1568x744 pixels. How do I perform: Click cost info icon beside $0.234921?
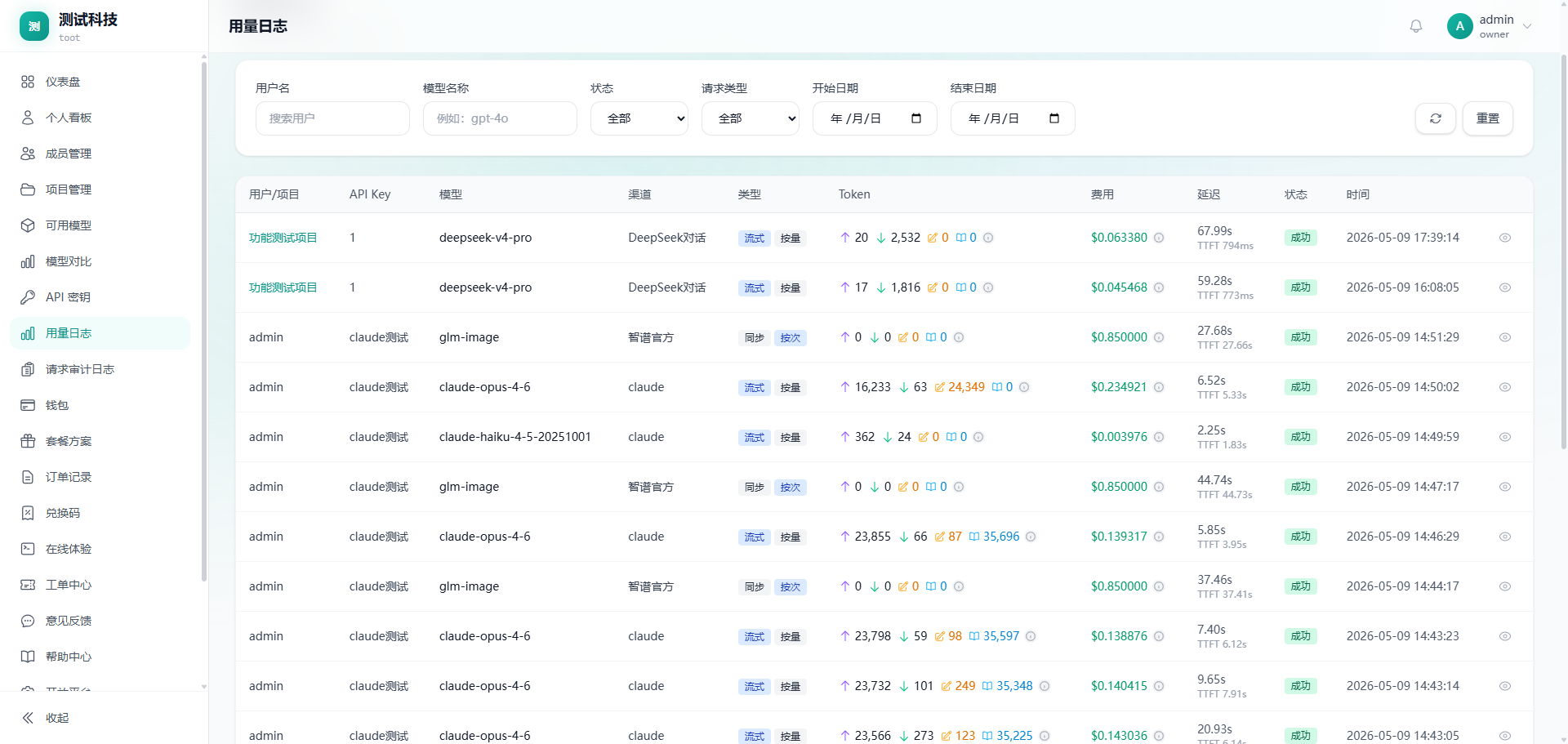(1159, 387)
